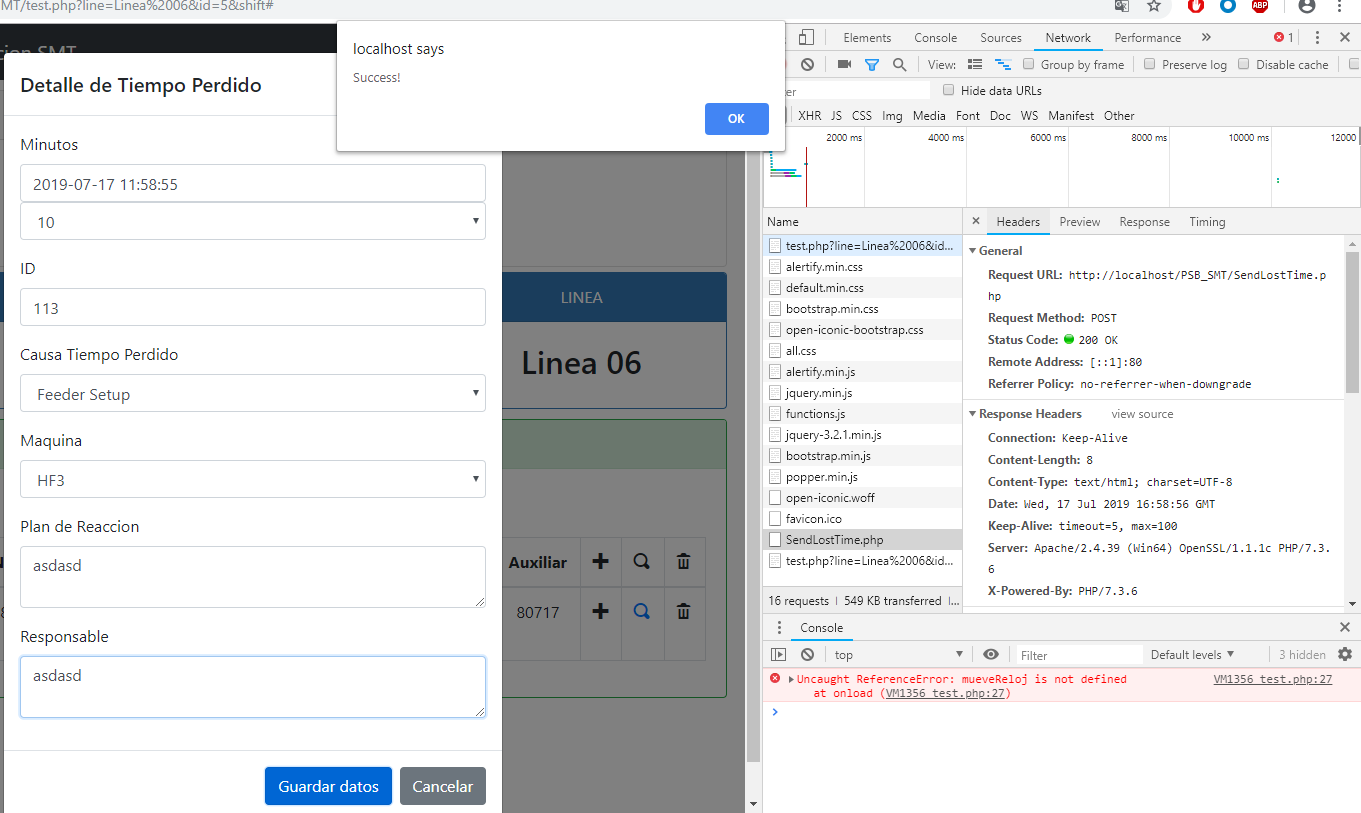Toggle the network filter funnel icon

(872, 64)
